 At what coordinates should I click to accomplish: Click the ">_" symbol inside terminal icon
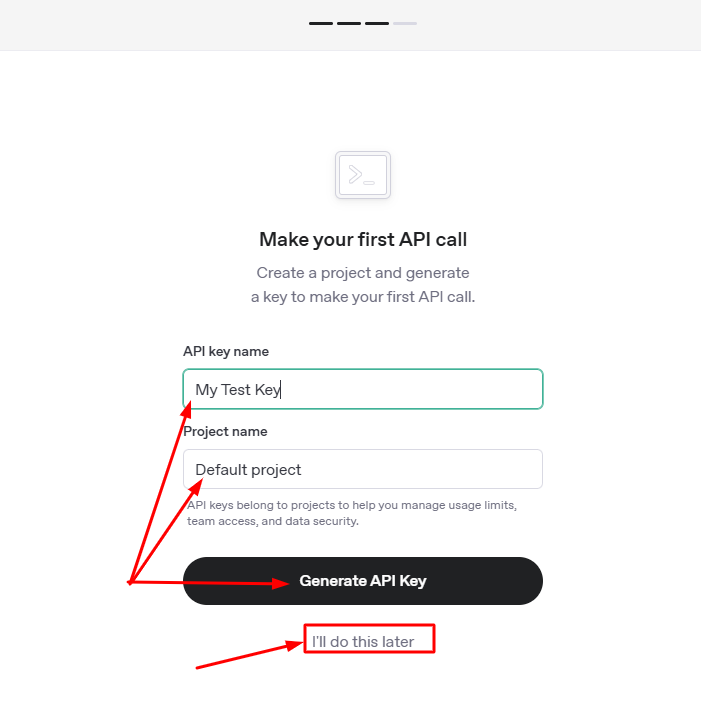tap(362, 175)
